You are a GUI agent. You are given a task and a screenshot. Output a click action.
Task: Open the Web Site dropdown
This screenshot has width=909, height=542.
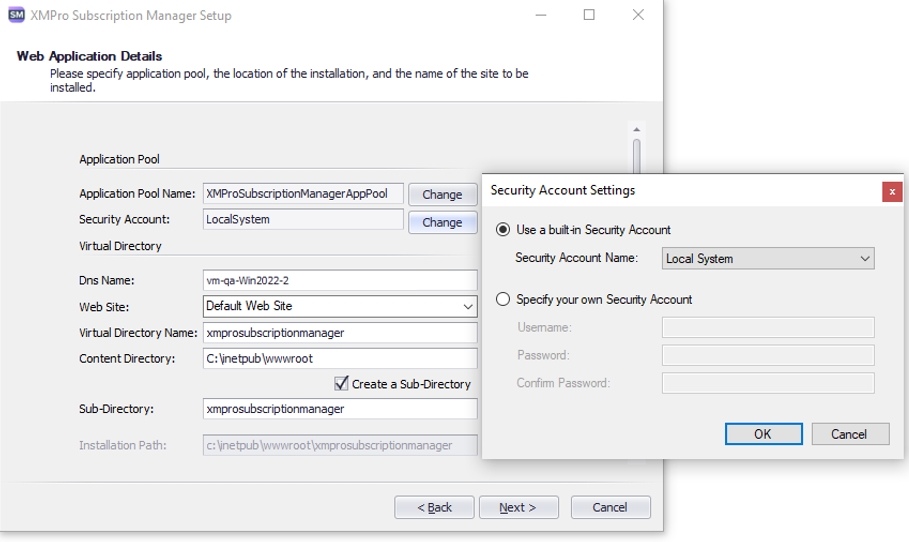pyautogui.click(x=340, y=306)
